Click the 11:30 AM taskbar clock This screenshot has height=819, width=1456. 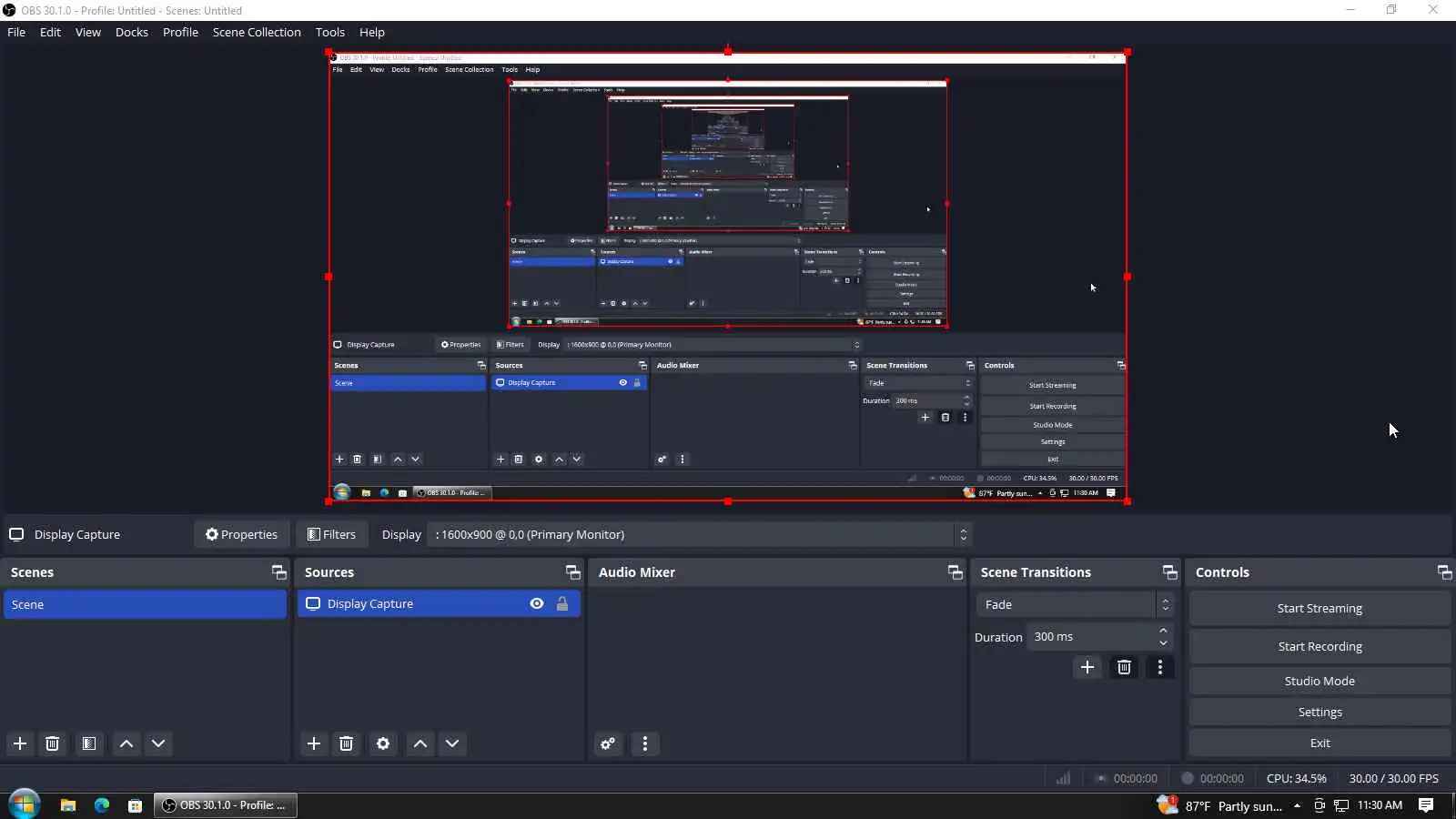click(1380, 805)
